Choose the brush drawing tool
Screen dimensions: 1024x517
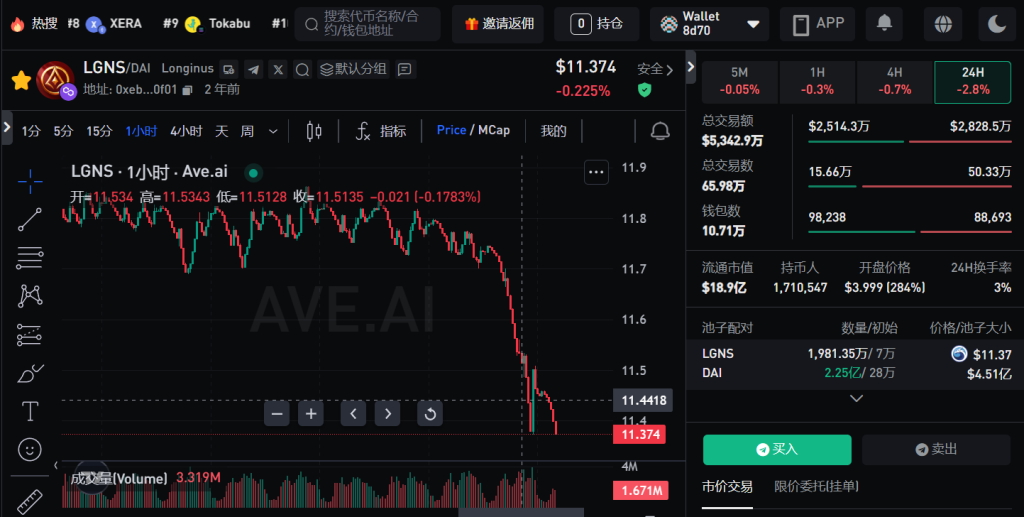click(x=30, y=374)
